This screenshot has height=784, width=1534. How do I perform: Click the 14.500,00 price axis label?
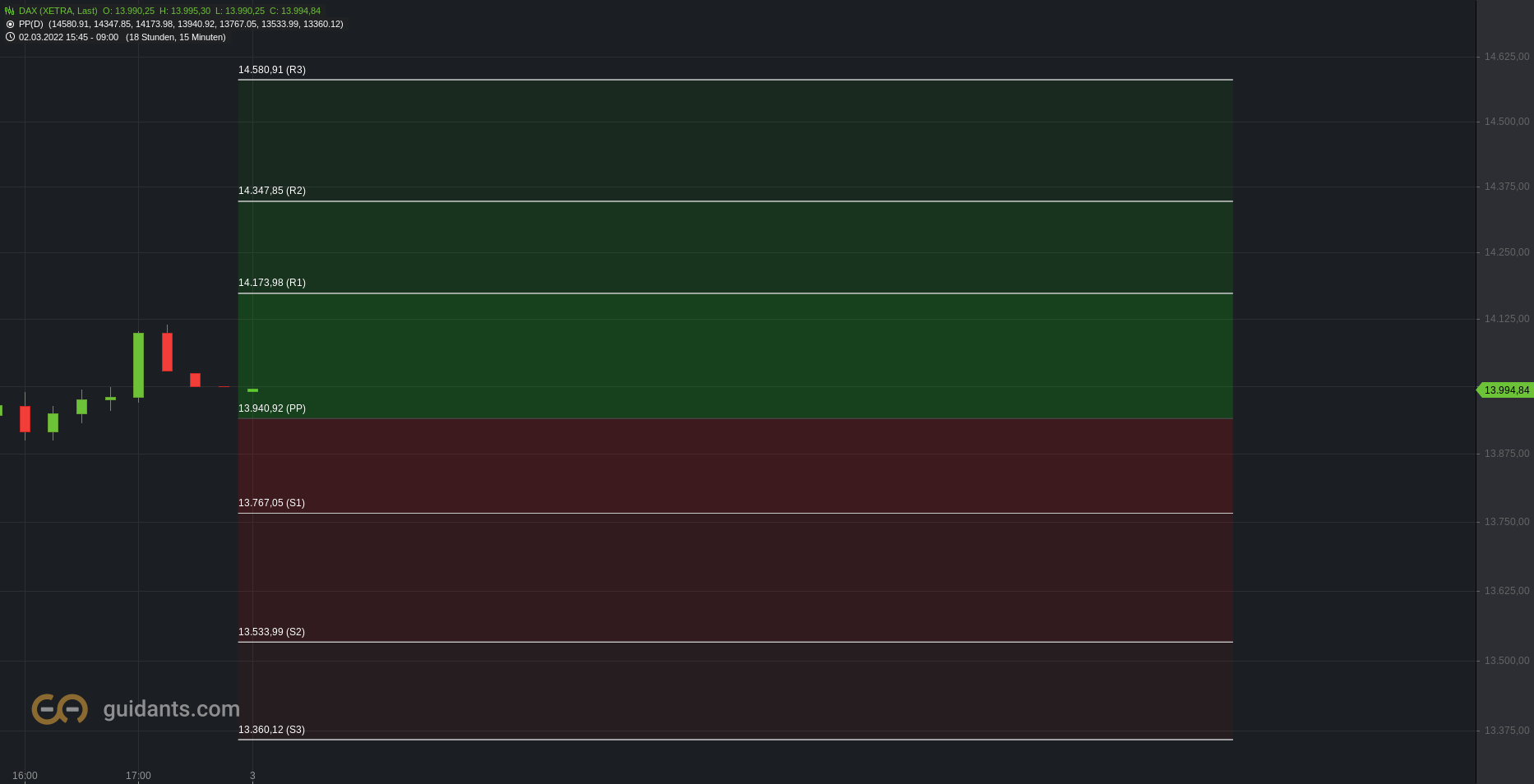(x=1507, y=122)
